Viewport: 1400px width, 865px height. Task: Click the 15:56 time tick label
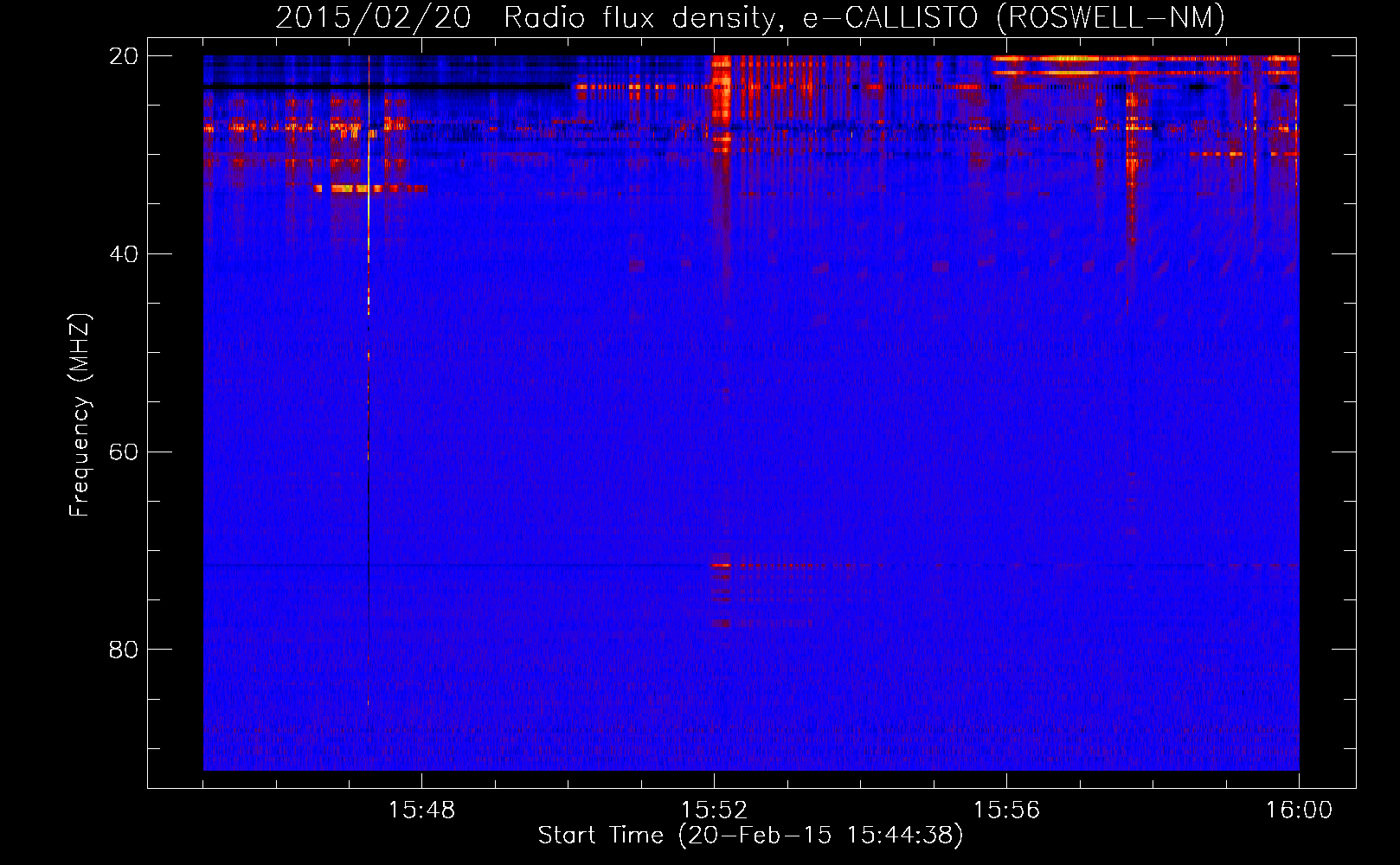coord(1006,811)
